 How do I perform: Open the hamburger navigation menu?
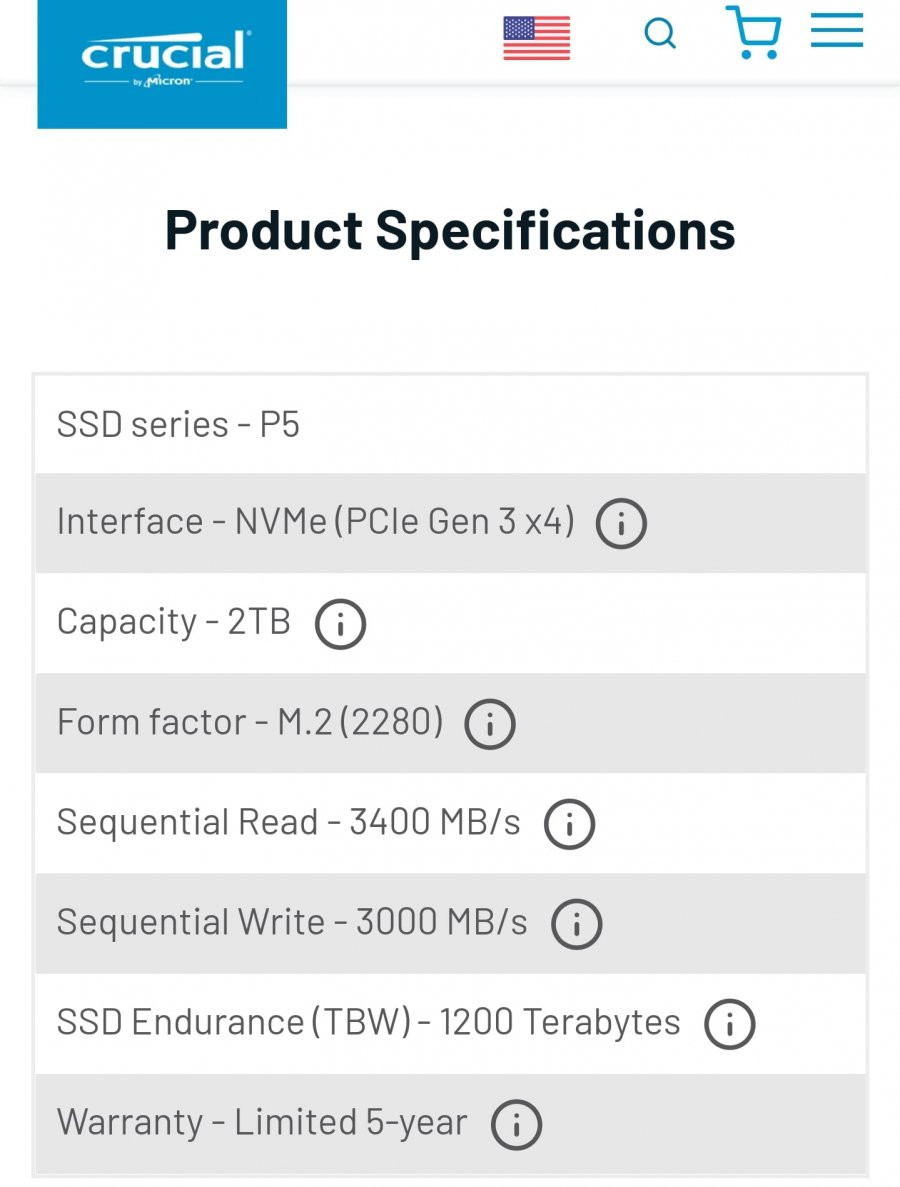click(836, 31)
